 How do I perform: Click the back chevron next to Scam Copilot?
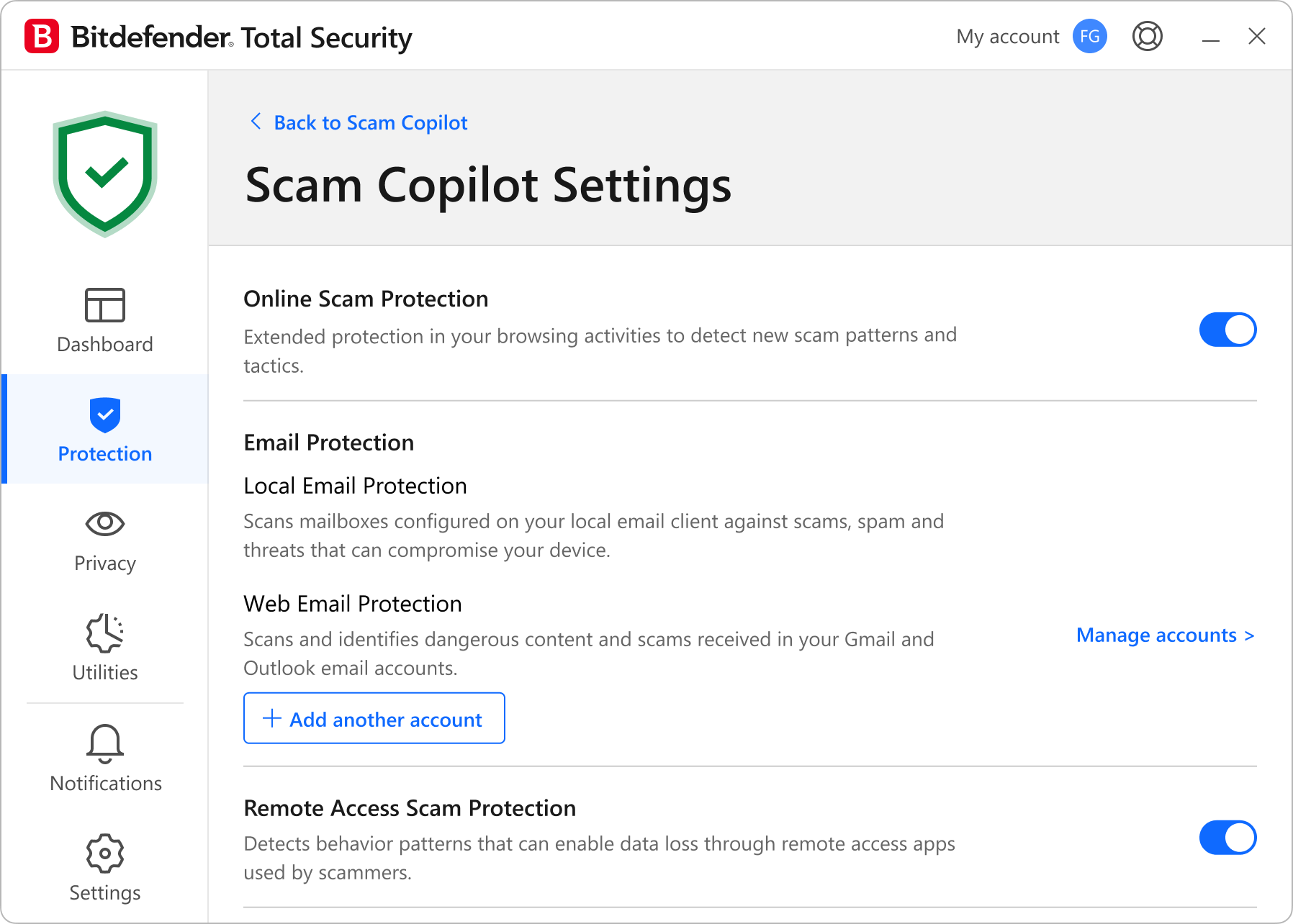(x=256, y=122)
